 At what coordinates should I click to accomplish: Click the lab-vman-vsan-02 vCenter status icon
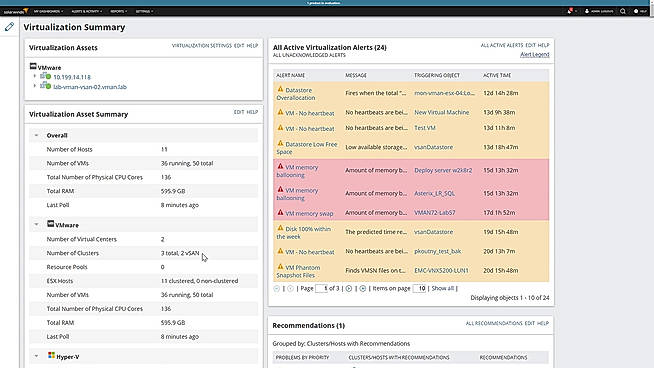(x=45, y=86)
